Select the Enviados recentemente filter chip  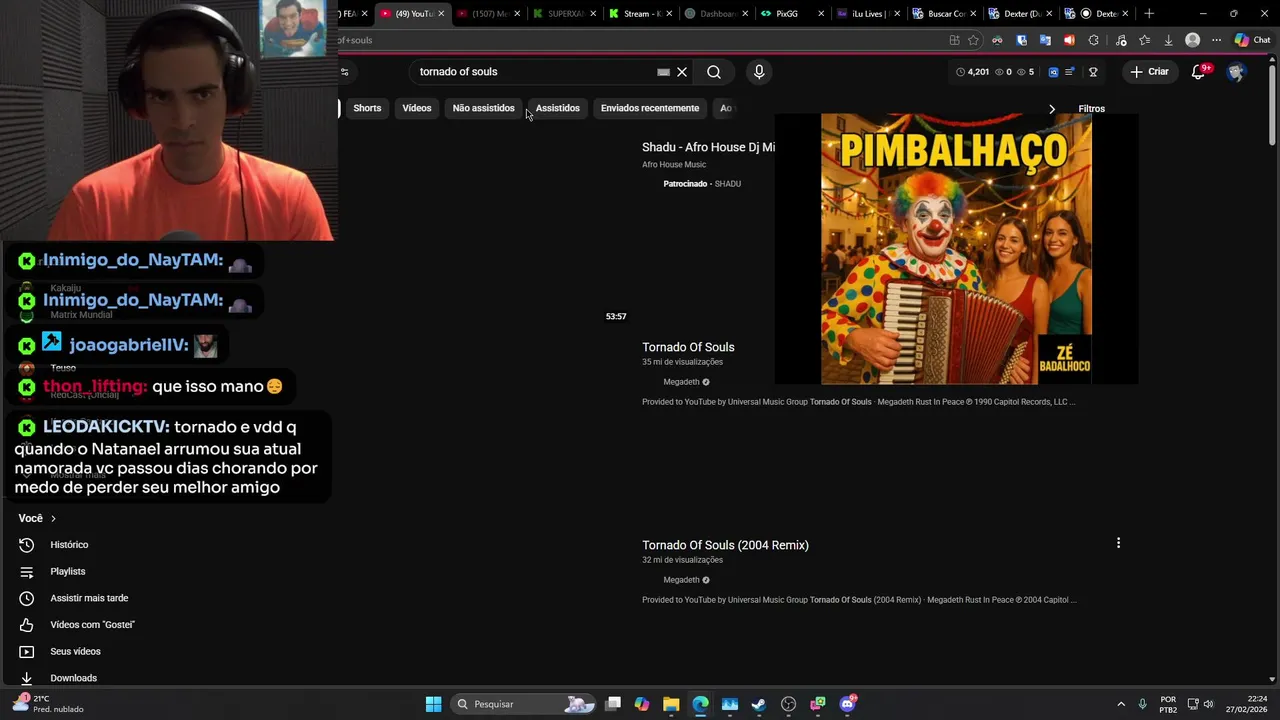point(650,108)
